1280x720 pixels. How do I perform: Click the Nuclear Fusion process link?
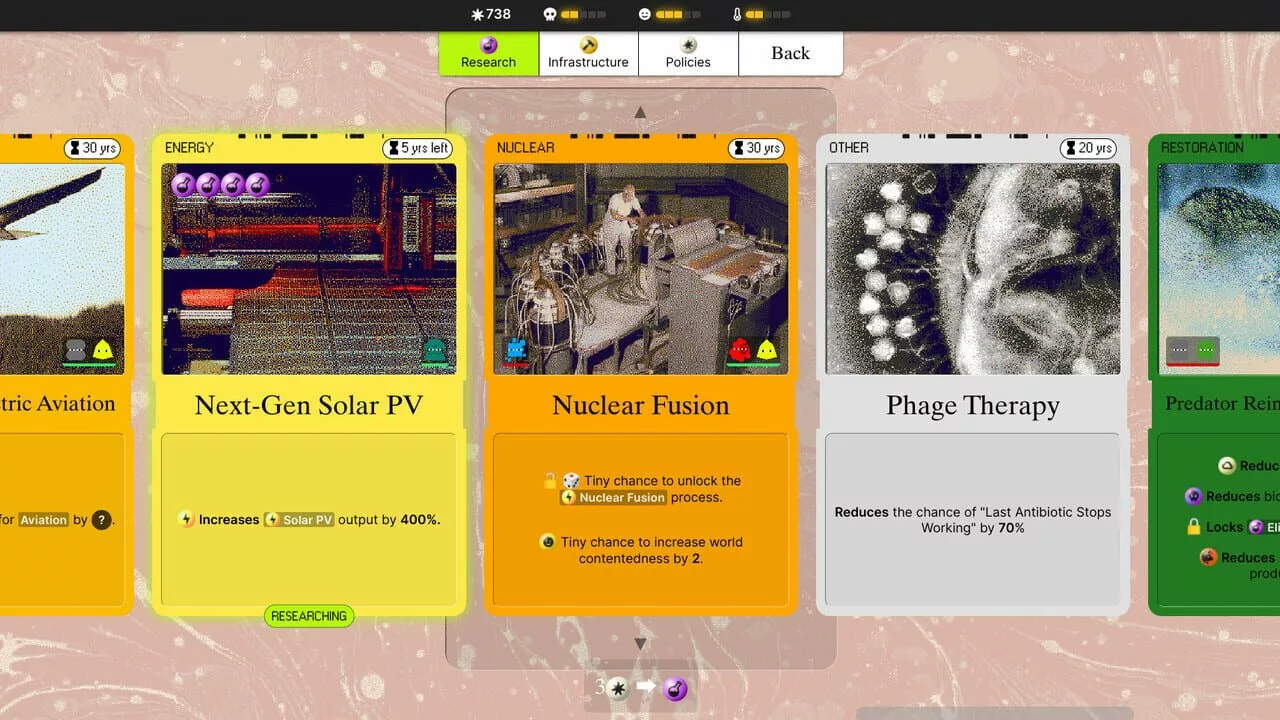[x=621, y=497]
